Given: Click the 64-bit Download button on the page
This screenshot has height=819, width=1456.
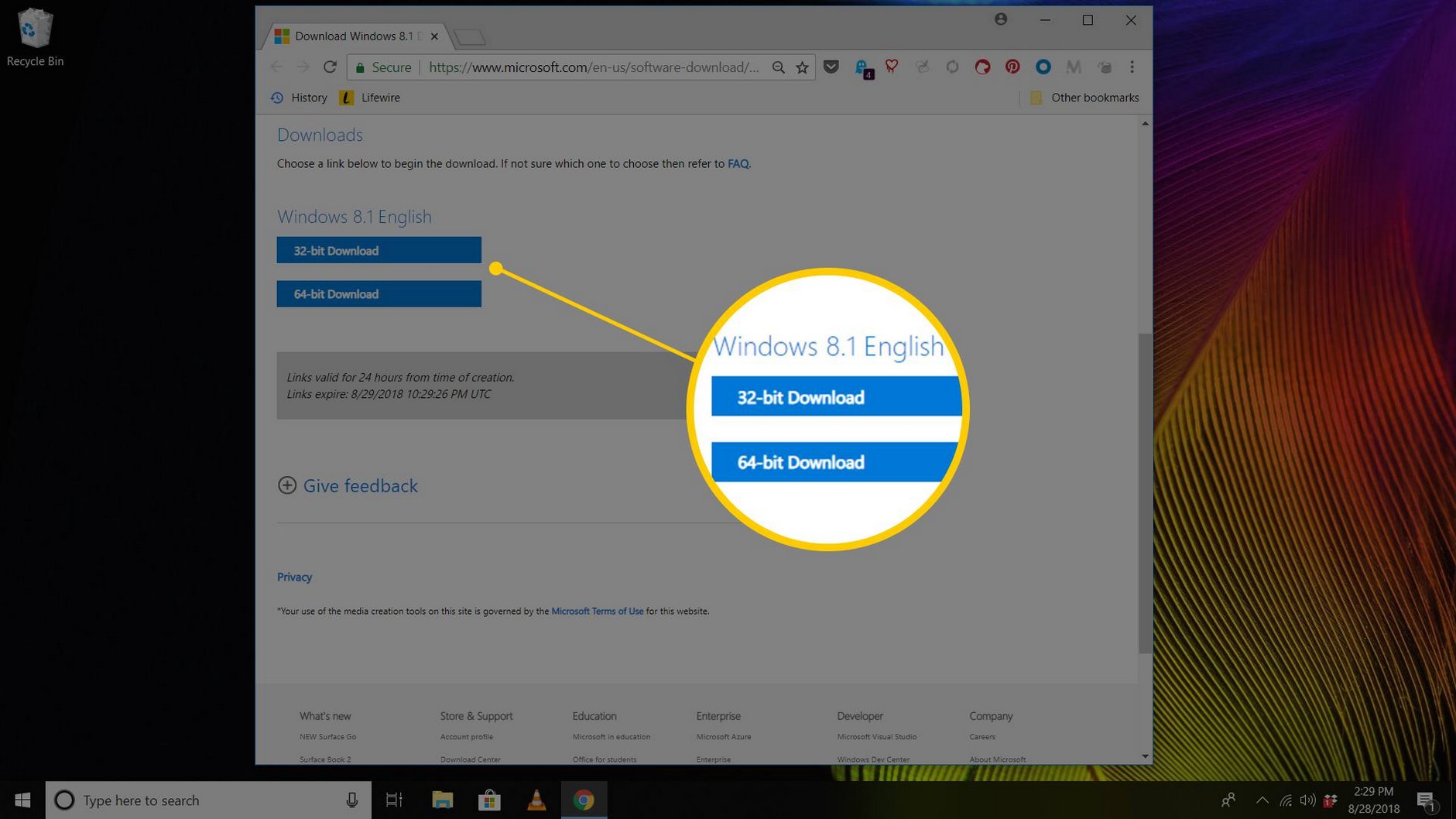Looking at the screenshot, I should pos(379,294).
